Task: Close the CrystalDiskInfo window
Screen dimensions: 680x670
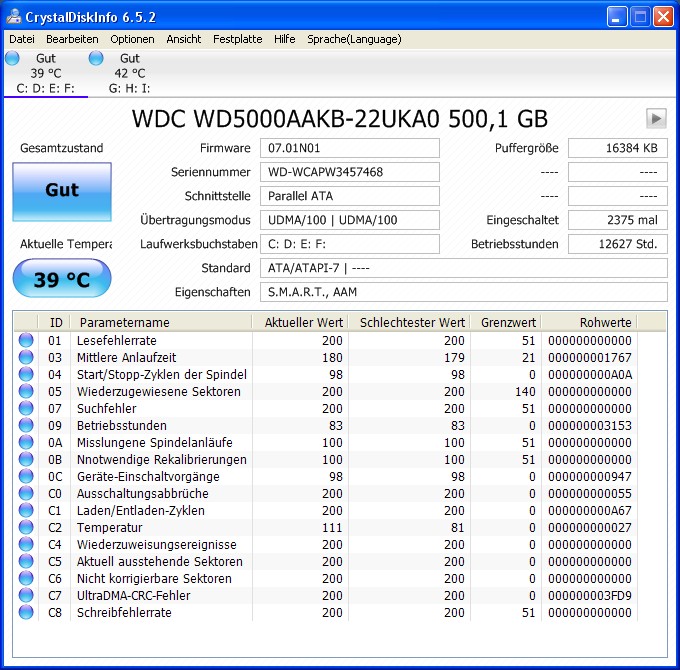Action: pyautogui.click(x=664, y=17)
